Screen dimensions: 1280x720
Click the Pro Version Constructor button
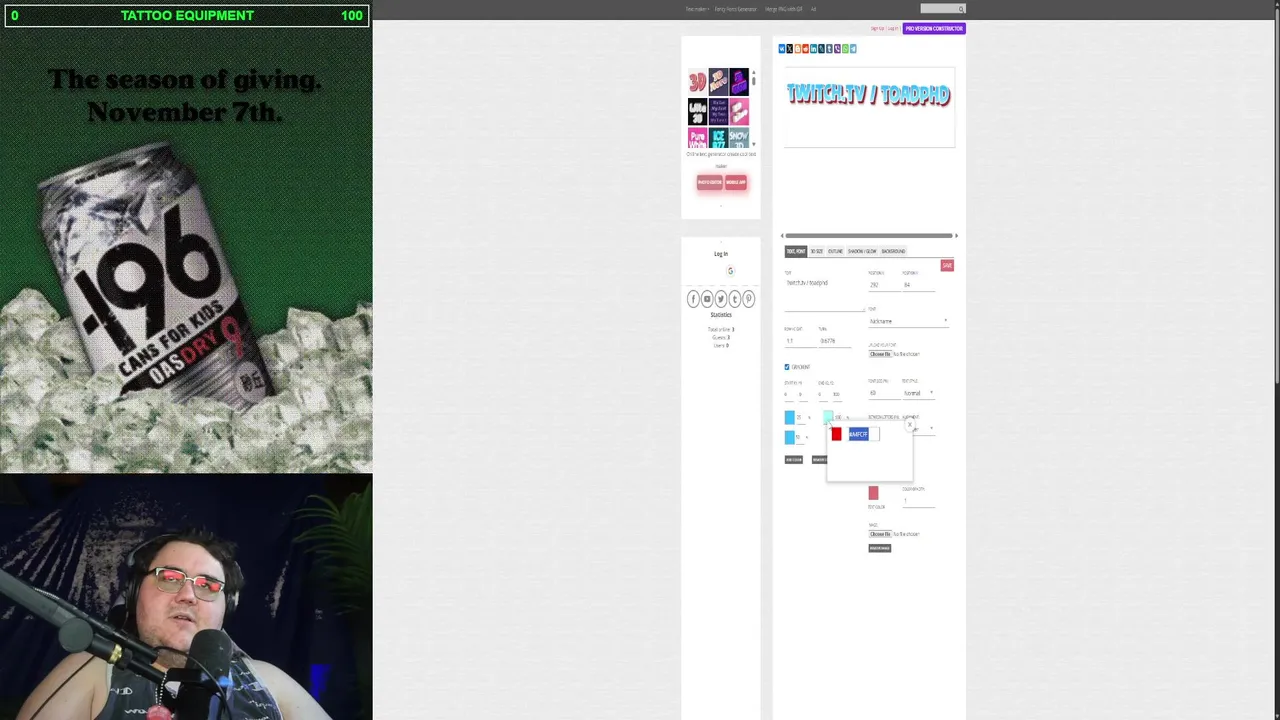point(934,28)
